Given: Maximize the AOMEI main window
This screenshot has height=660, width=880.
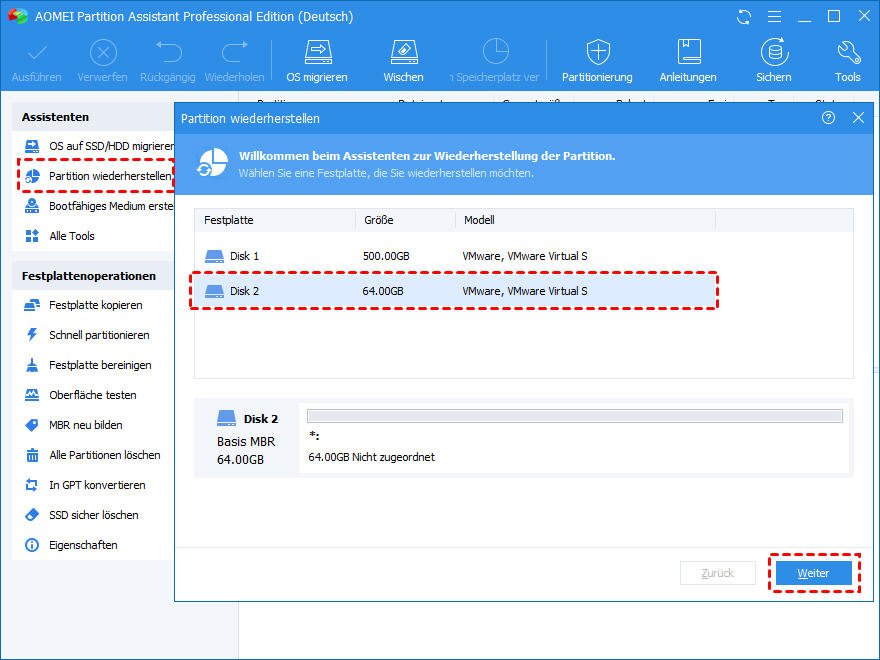Looking at the screenshot, I should 834,17.
